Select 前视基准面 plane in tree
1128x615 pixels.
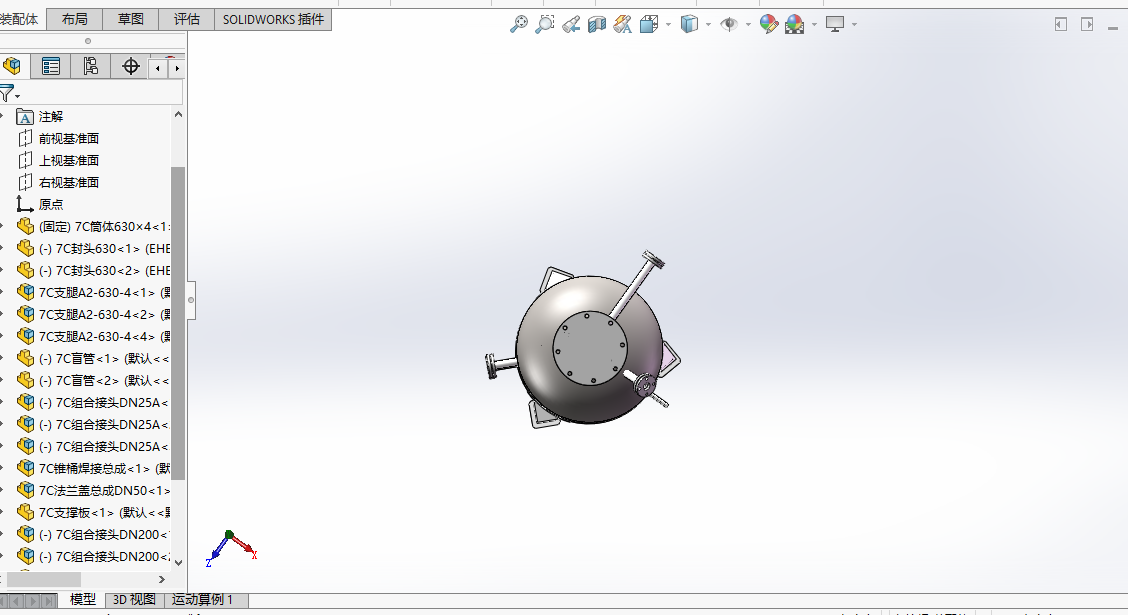pyautogui.click(x=68, y=138)
